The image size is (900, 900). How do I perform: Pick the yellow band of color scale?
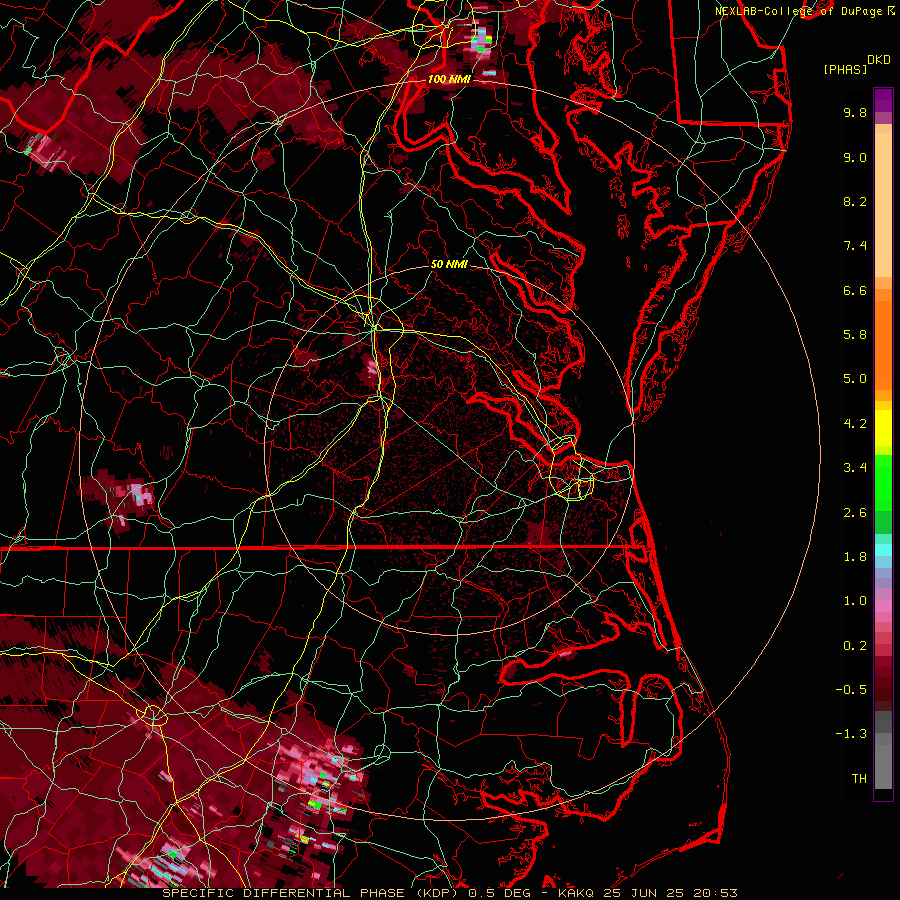pyautogui.click(x=883, y=428)
